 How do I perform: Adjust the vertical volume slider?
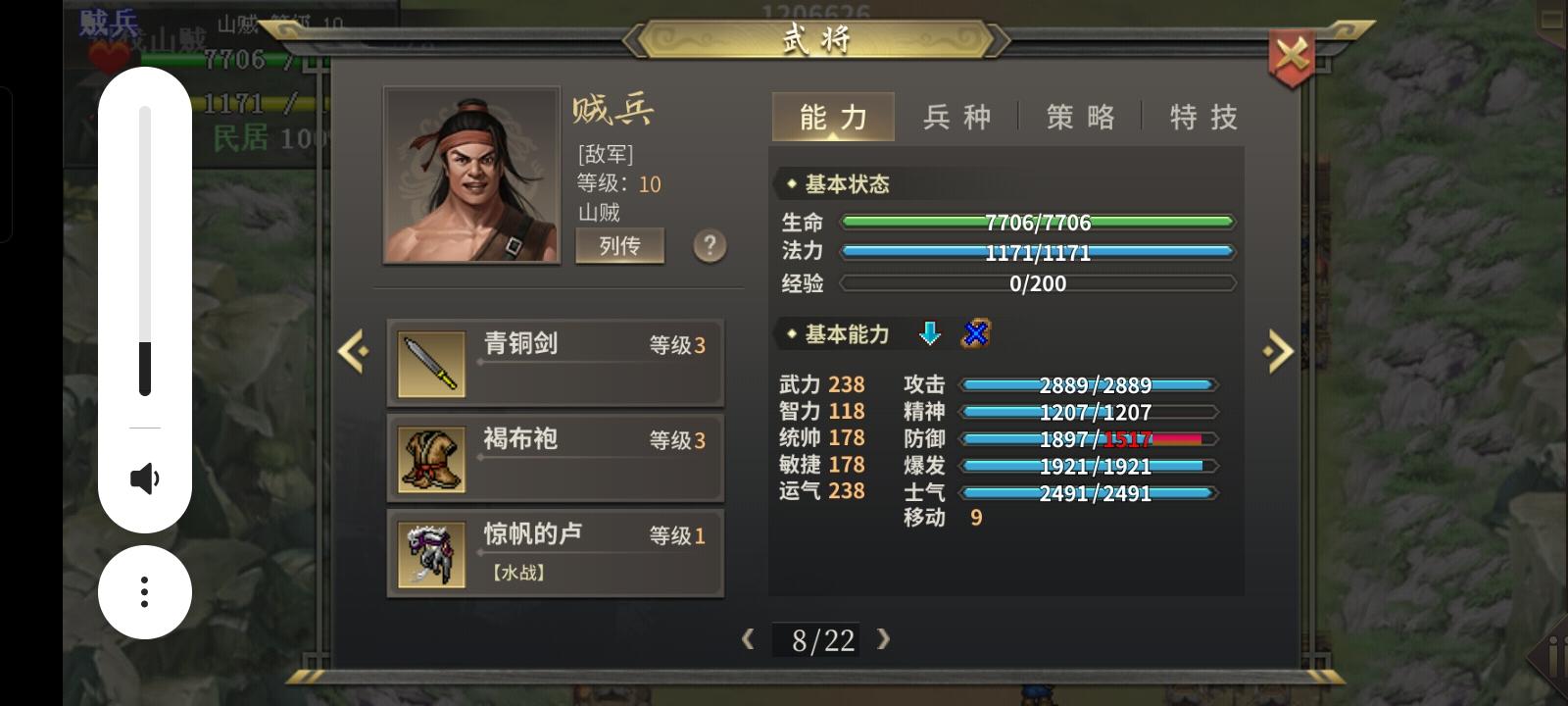point(145,251)
